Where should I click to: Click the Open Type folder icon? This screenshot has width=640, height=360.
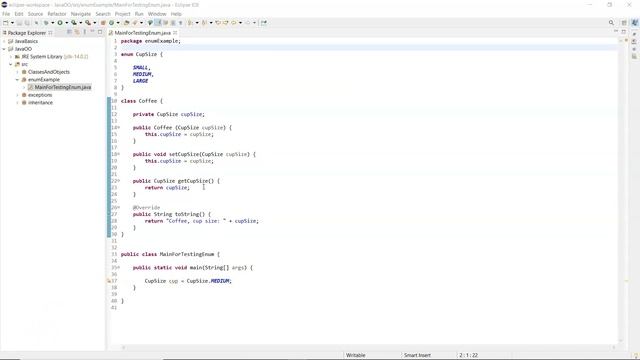(127, 23)
